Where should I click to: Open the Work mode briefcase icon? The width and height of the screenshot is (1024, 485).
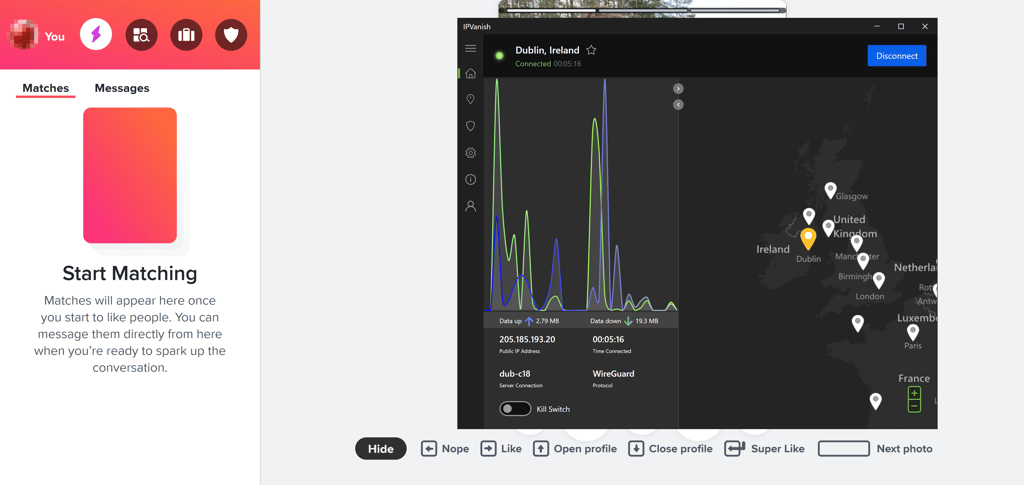[186, 35]
